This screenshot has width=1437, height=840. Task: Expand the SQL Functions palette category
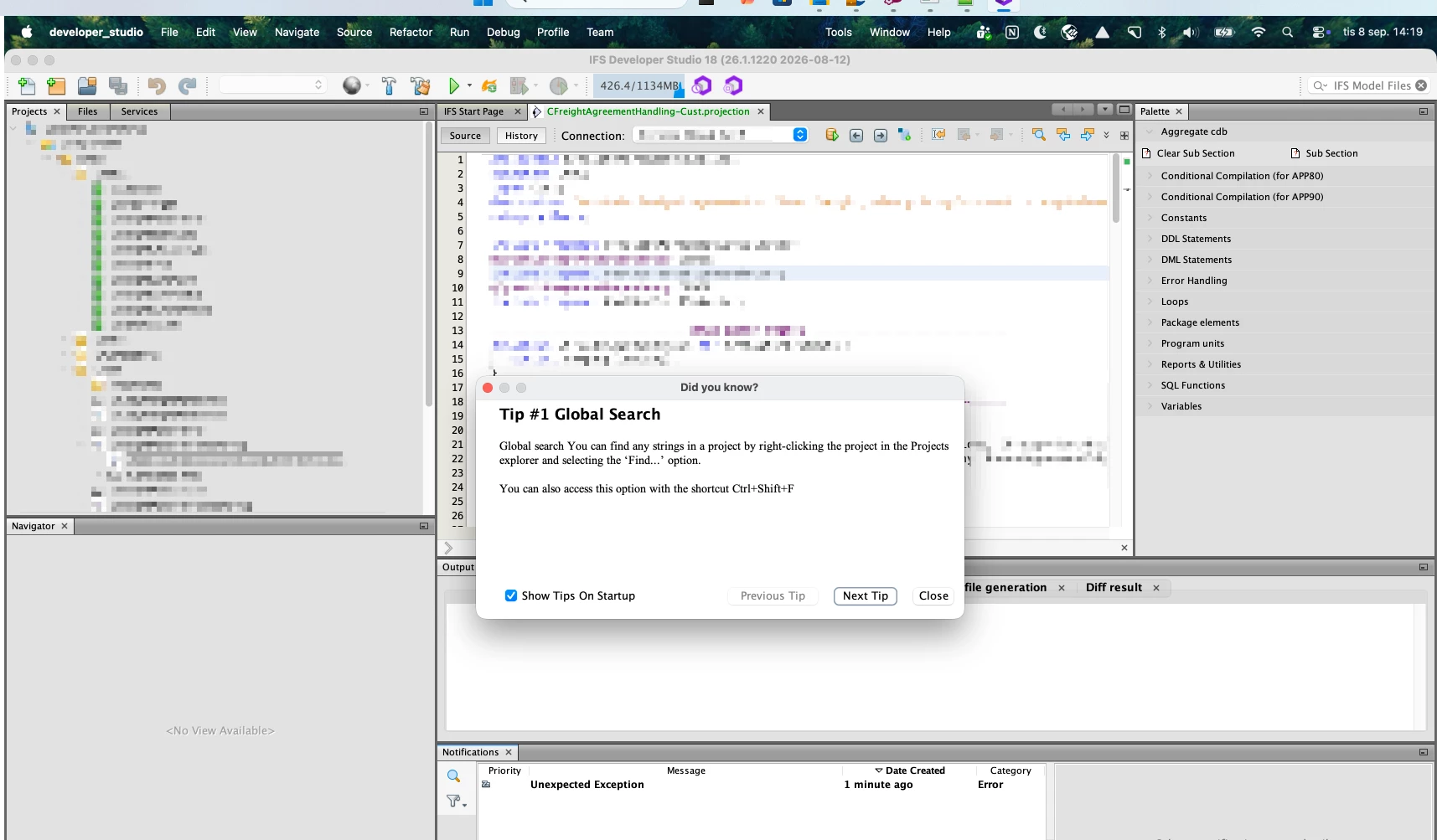pyautogui.click(x=1192, y=385)
